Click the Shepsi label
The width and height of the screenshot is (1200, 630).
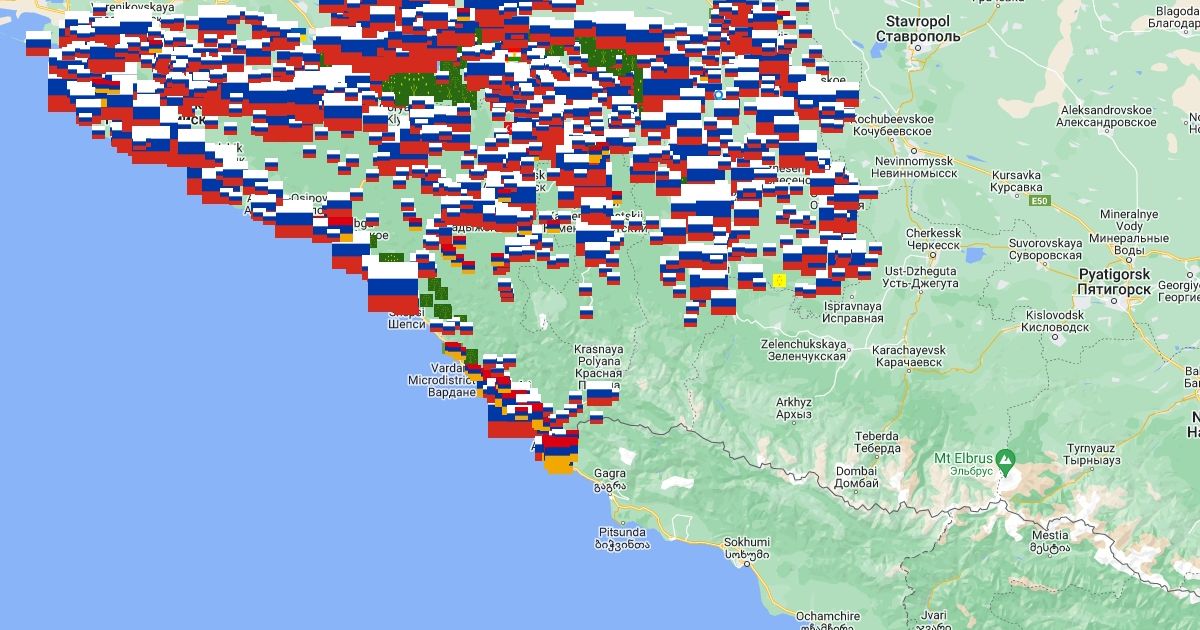pyautogui.click(x=406, y=318)
